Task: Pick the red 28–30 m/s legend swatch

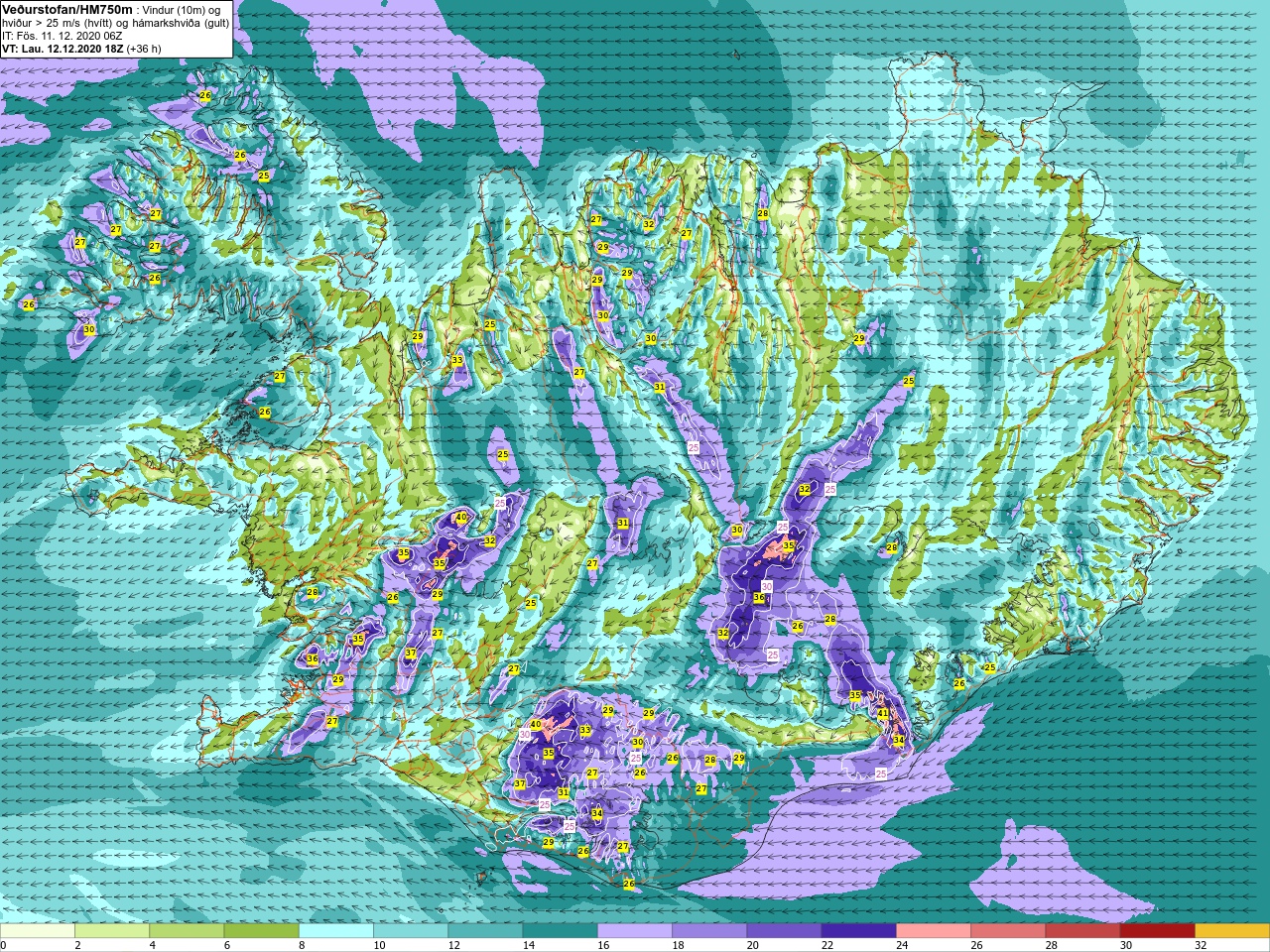Action: click(x=1082, y=931)
